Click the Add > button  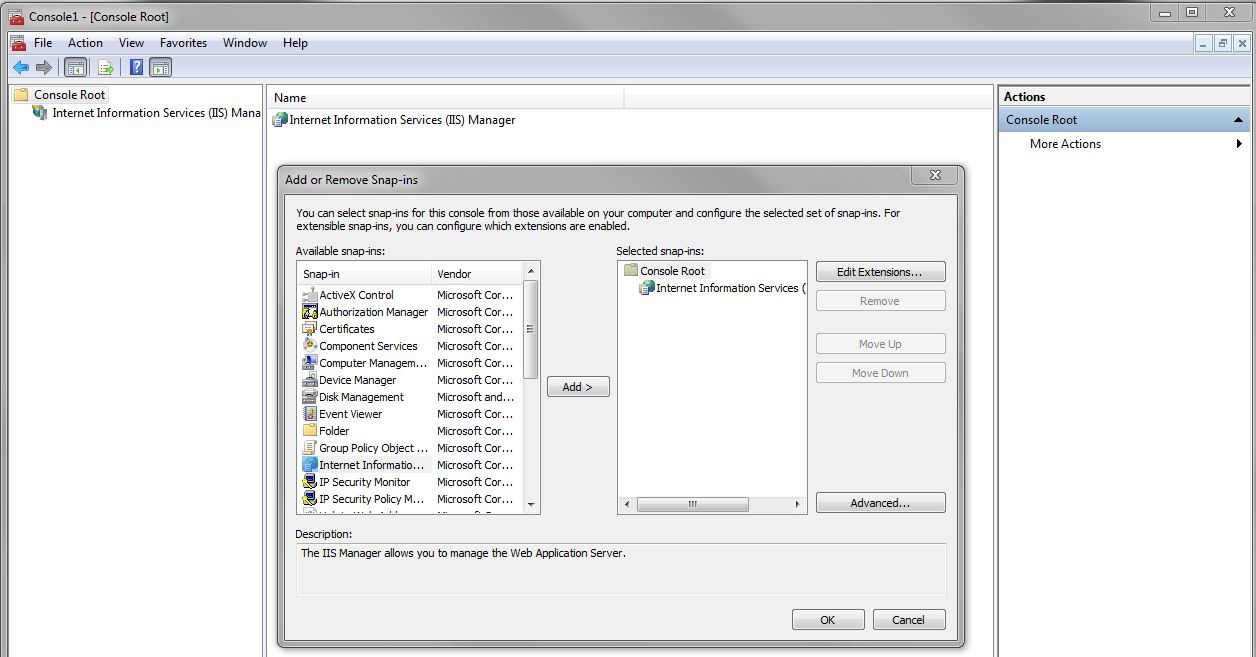coord(578,387)
